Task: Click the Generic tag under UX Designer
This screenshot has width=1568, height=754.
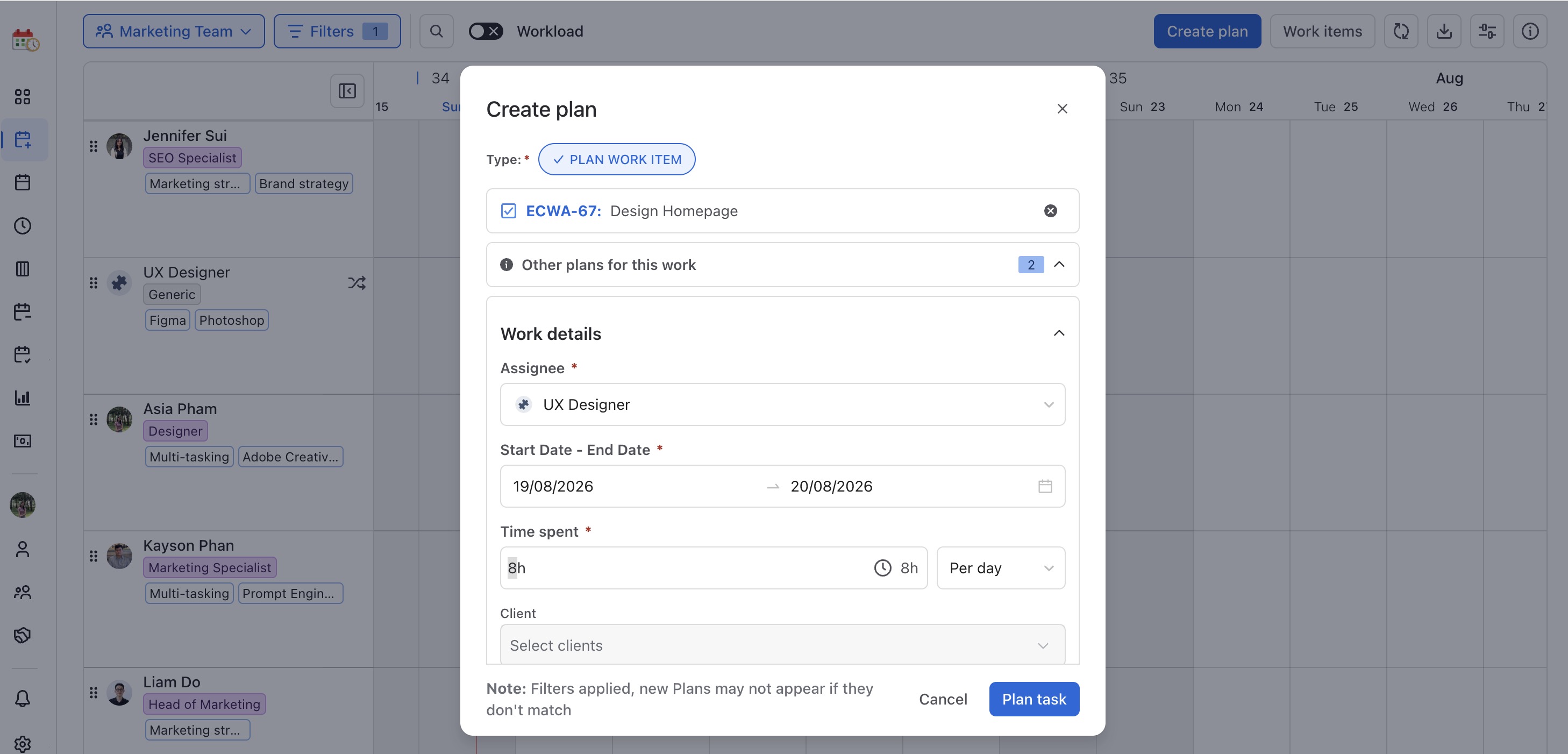Action: pyautogui.click(x=172, y=295)
